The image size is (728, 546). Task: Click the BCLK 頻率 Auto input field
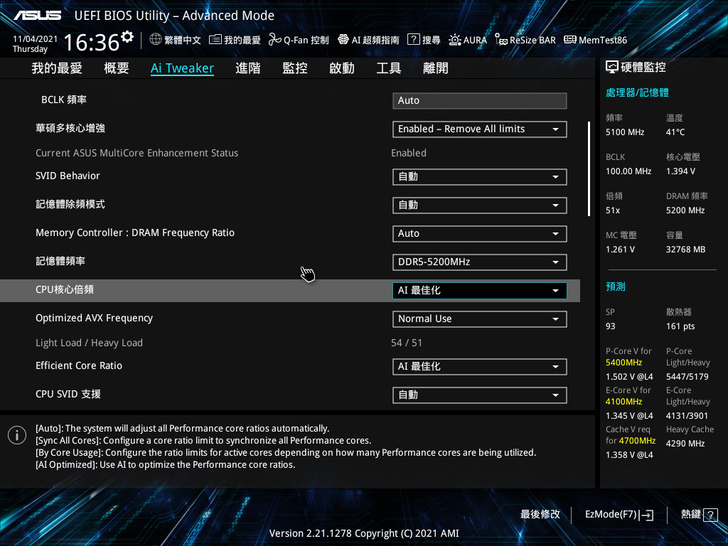[480, 101]
